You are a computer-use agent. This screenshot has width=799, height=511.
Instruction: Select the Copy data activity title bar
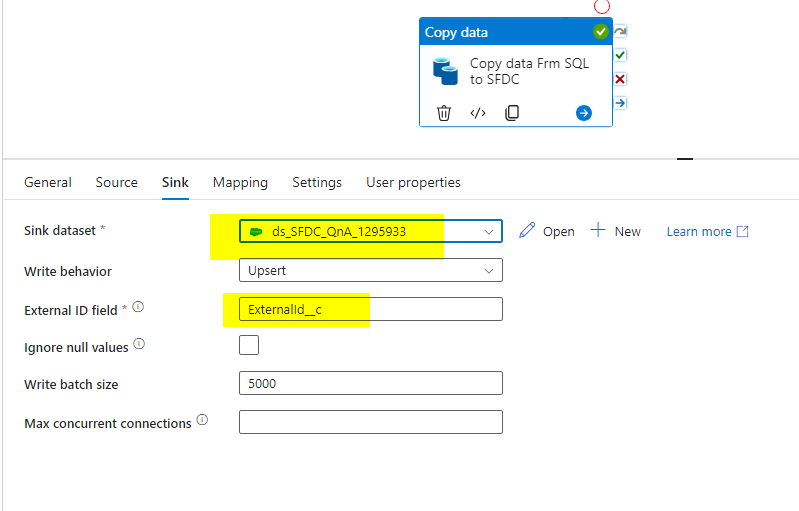516,32
